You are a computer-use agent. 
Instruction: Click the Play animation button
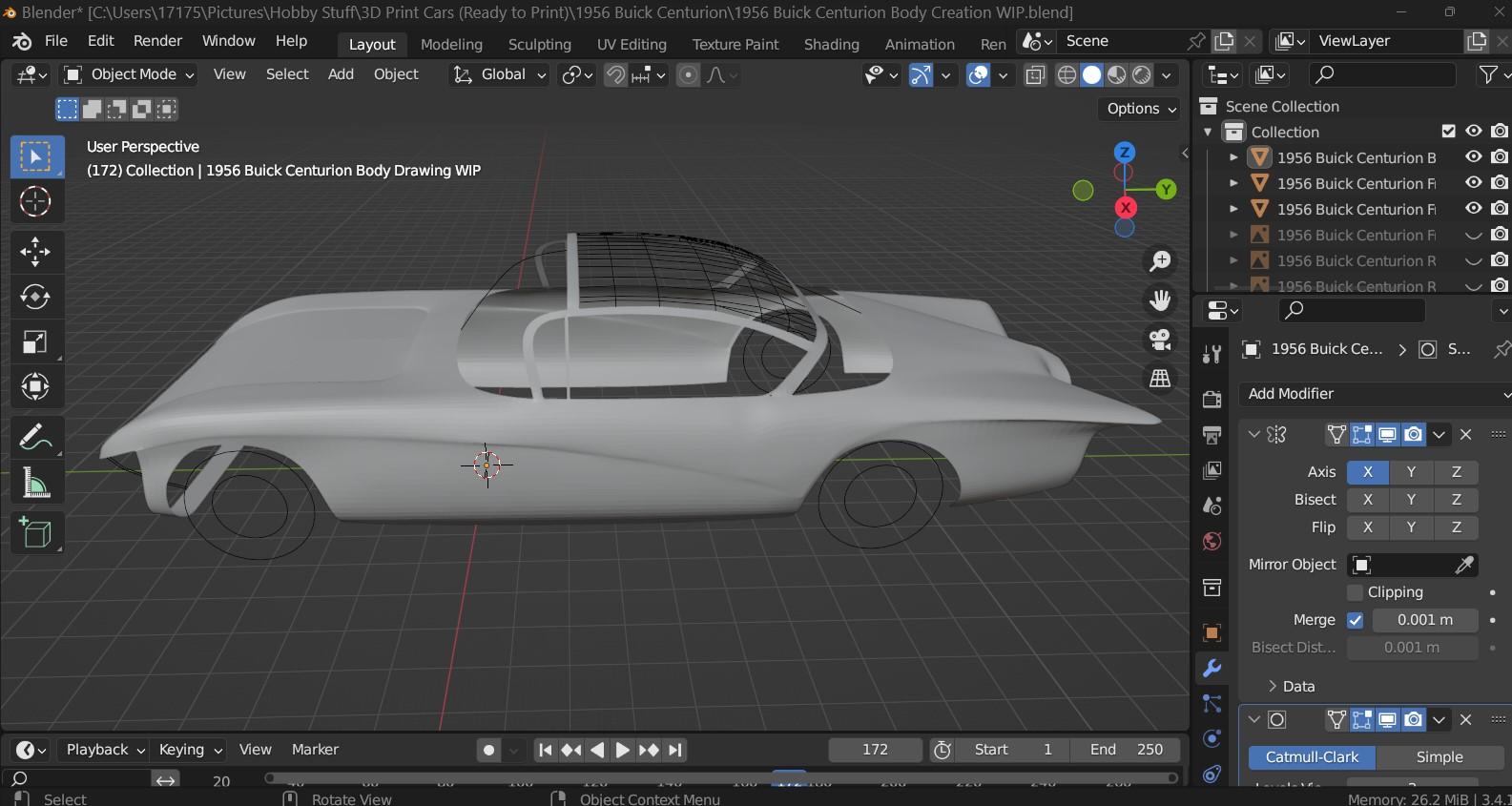click(622, 750)
